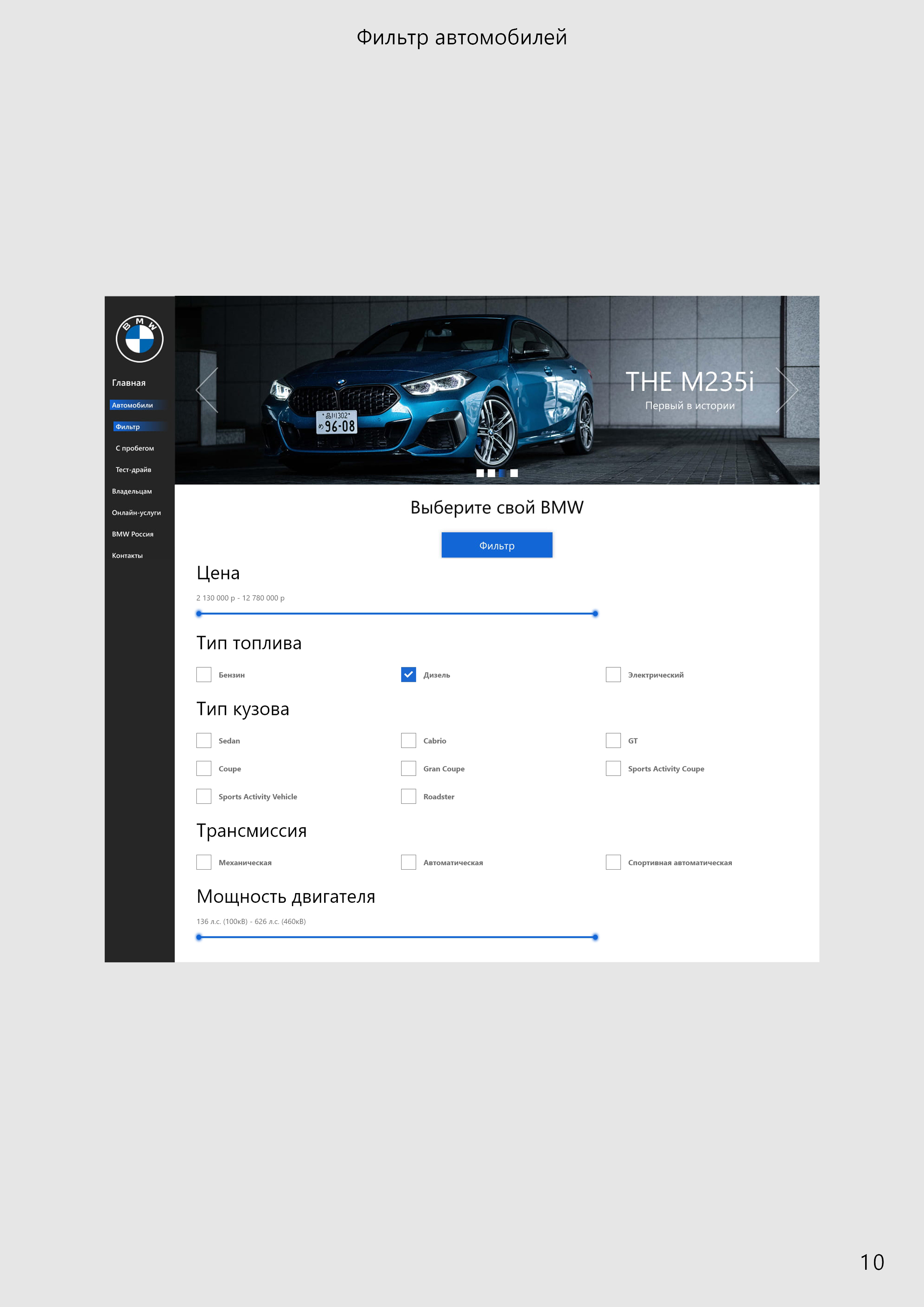Enable the Бензин fuel checkbox
Screen dimensions: 924x1307
point(204,675)
